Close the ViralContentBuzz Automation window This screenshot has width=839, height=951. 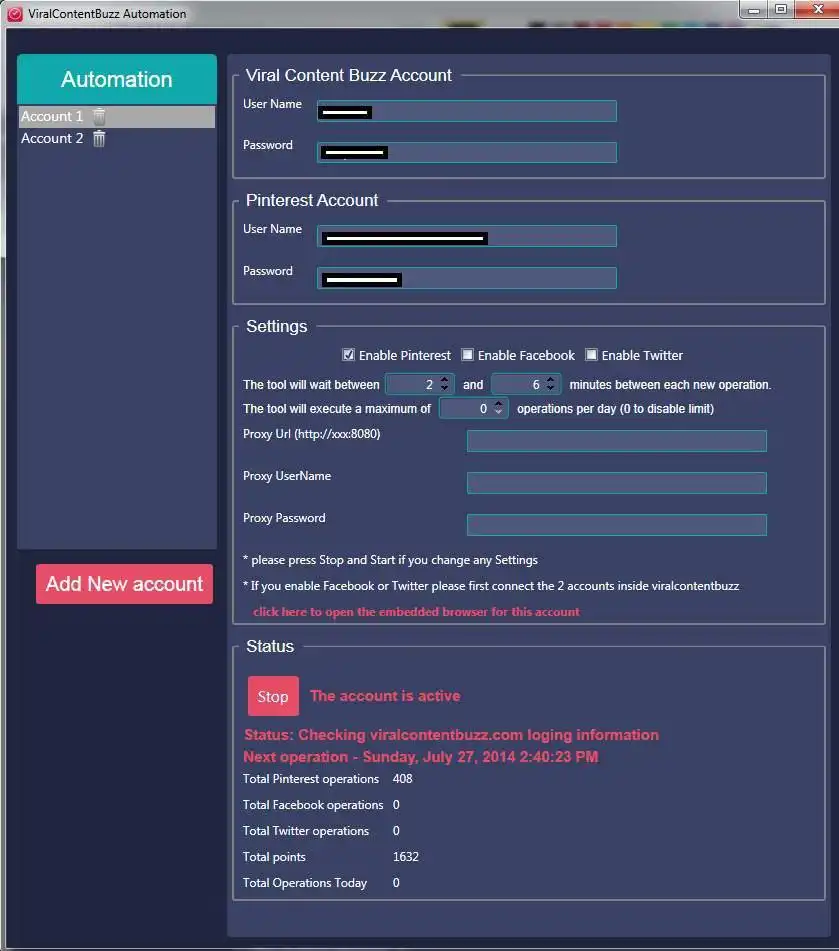[x=817, y=10]
